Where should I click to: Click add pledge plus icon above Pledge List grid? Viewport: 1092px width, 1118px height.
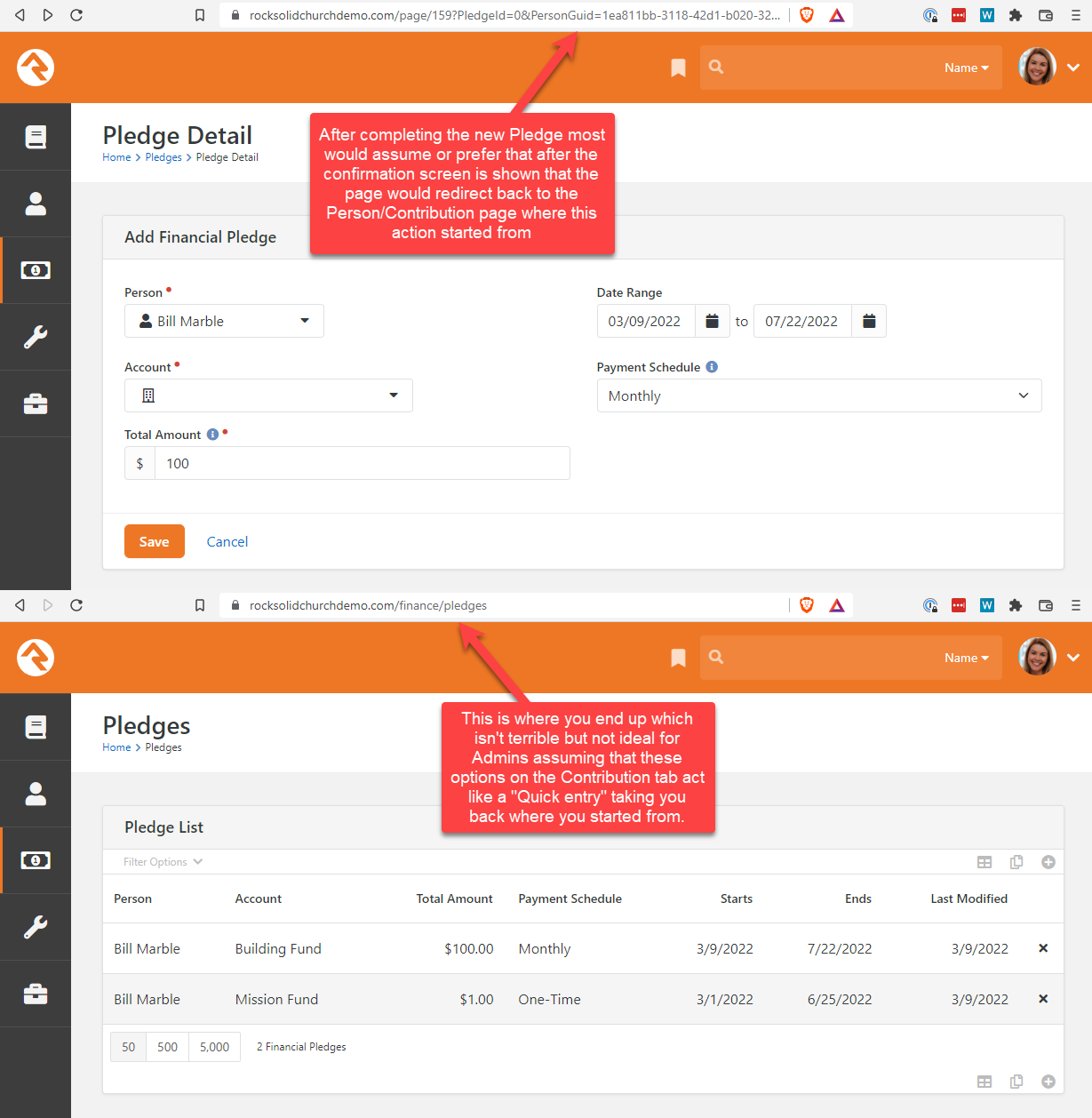pos(1048,862)
